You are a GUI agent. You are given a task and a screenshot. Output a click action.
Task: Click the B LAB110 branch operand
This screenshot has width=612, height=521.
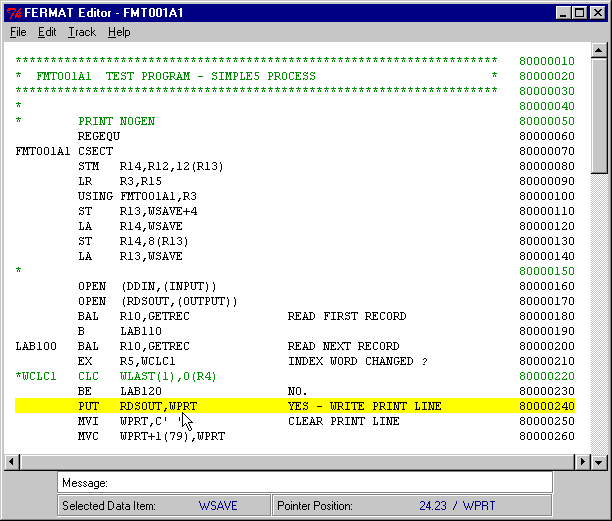pos(141,331)
